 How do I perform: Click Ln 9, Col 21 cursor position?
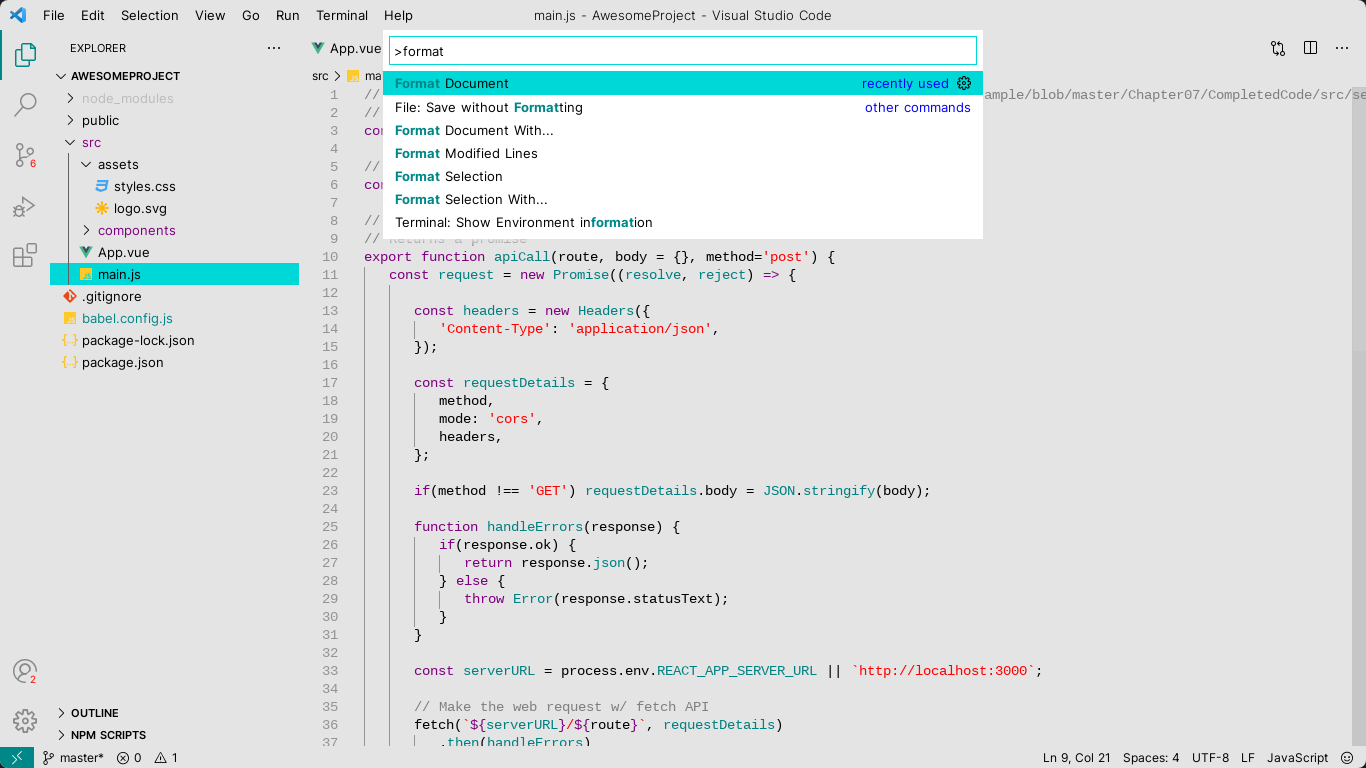pyautogui.click(x=1076, y=758)
